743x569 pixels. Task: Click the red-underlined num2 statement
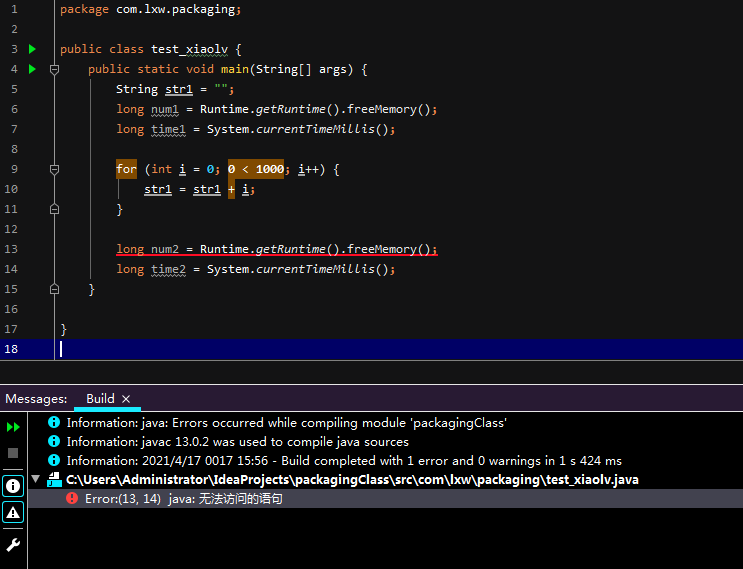[x=277, y=249]
